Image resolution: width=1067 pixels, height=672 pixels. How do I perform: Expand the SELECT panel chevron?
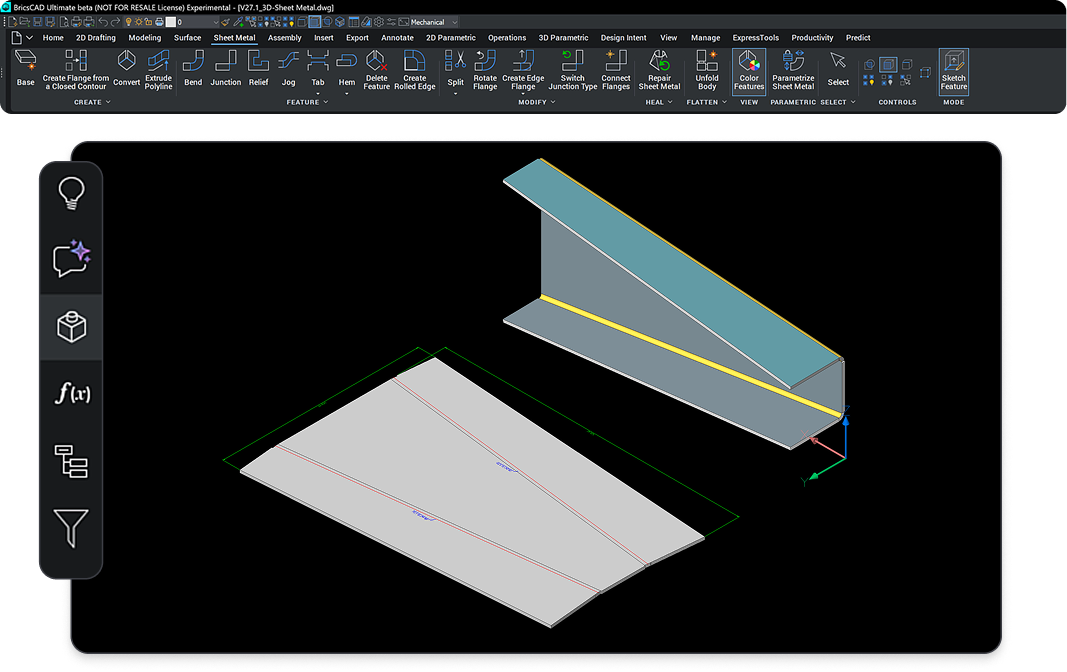point(853,102)
